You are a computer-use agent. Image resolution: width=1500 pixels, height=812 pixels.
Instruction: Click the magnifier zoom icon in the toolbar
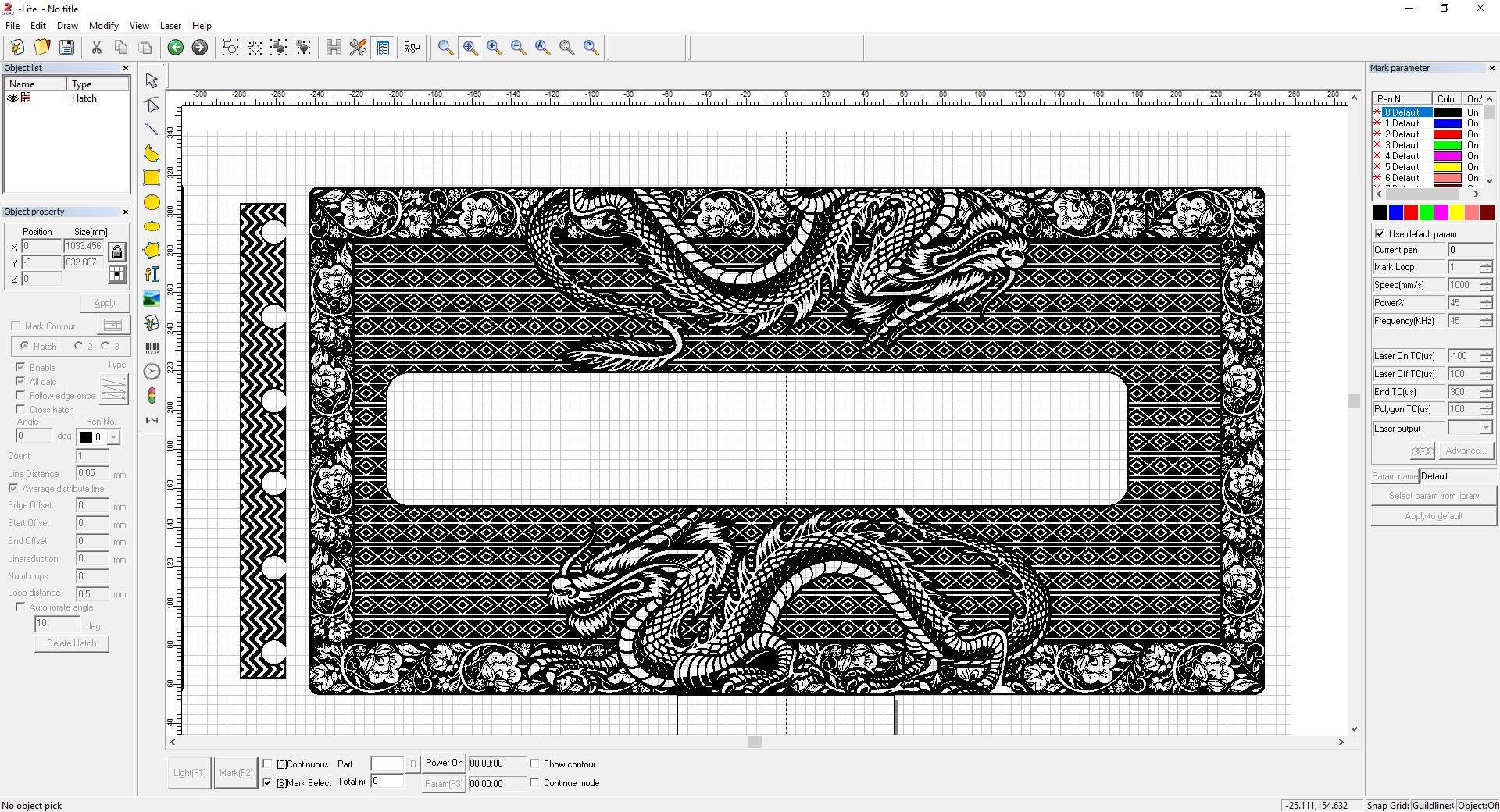(445, 48)
